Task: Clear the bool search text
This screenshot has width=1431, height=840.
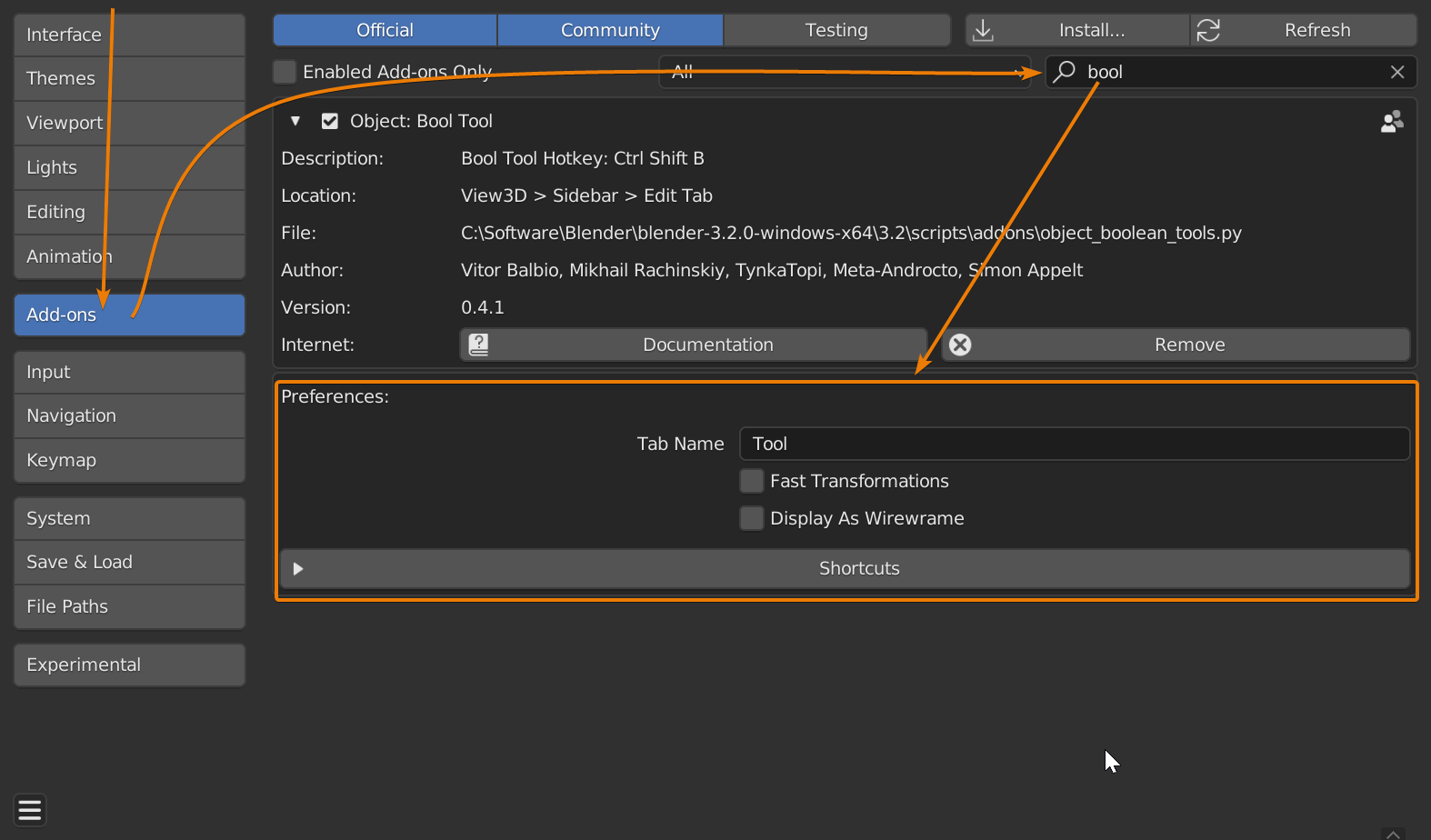Action: click(1397, 72)
